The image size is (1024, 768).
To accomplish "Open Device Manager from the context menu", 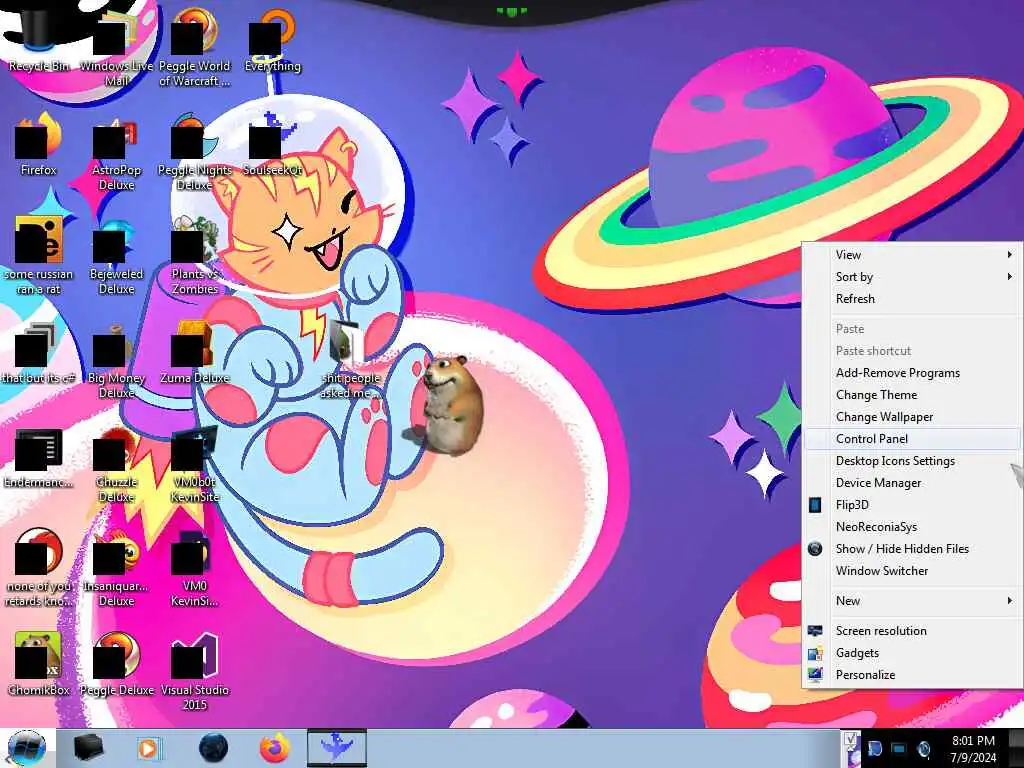I will pyautogui.click(x=912, y=483).
